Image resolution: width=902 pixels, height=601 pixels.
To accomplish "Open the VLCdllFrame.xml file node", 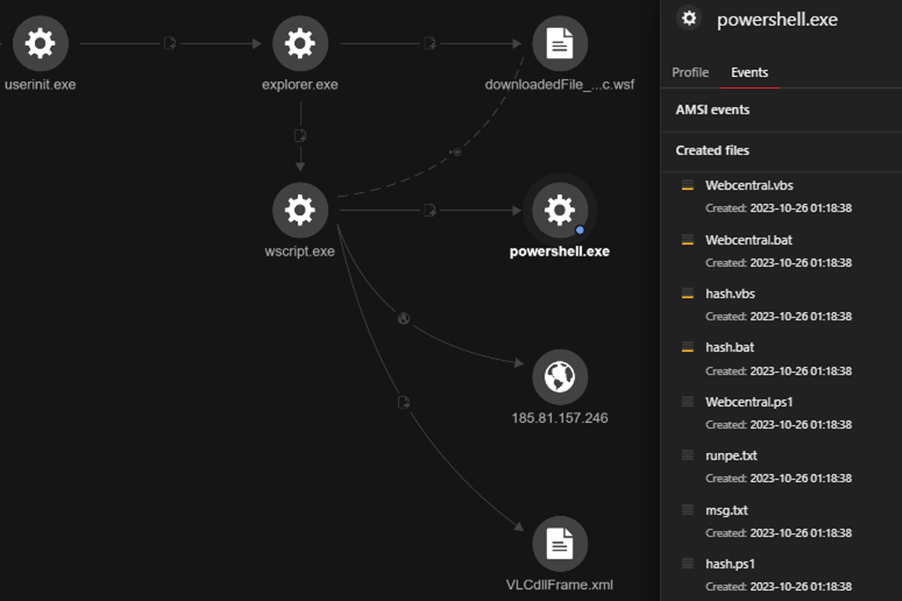I will pos(559,544).
